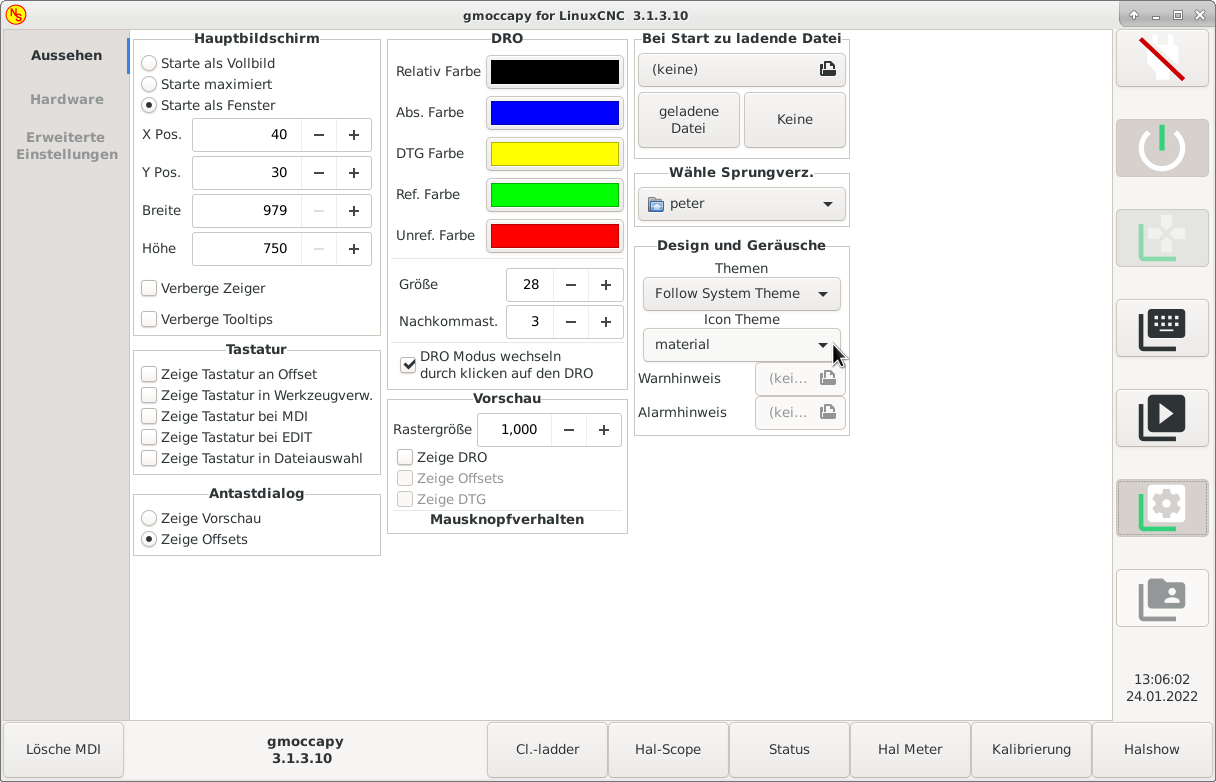The width and height of the screenshot is (1216, 782).
Task: Increase Breite value with plus
Action: pos(354,211)
